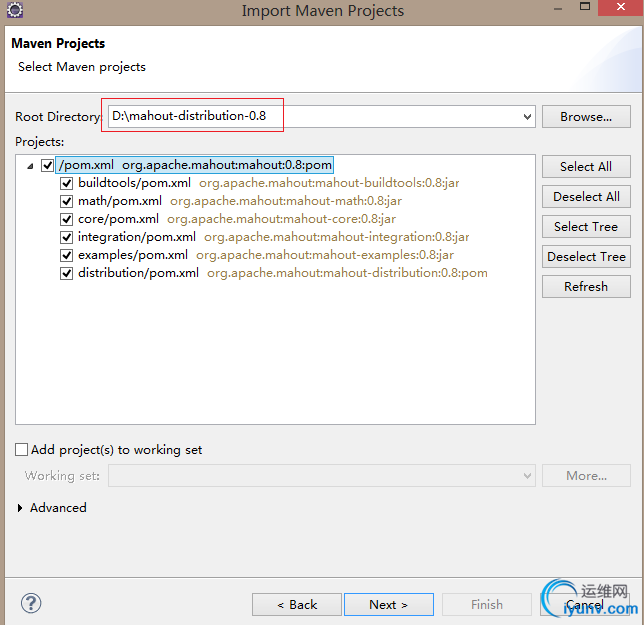Click the Finish button
Image resolution: width=644 pixels, height=625 pixels.
[x=487, y=604]
